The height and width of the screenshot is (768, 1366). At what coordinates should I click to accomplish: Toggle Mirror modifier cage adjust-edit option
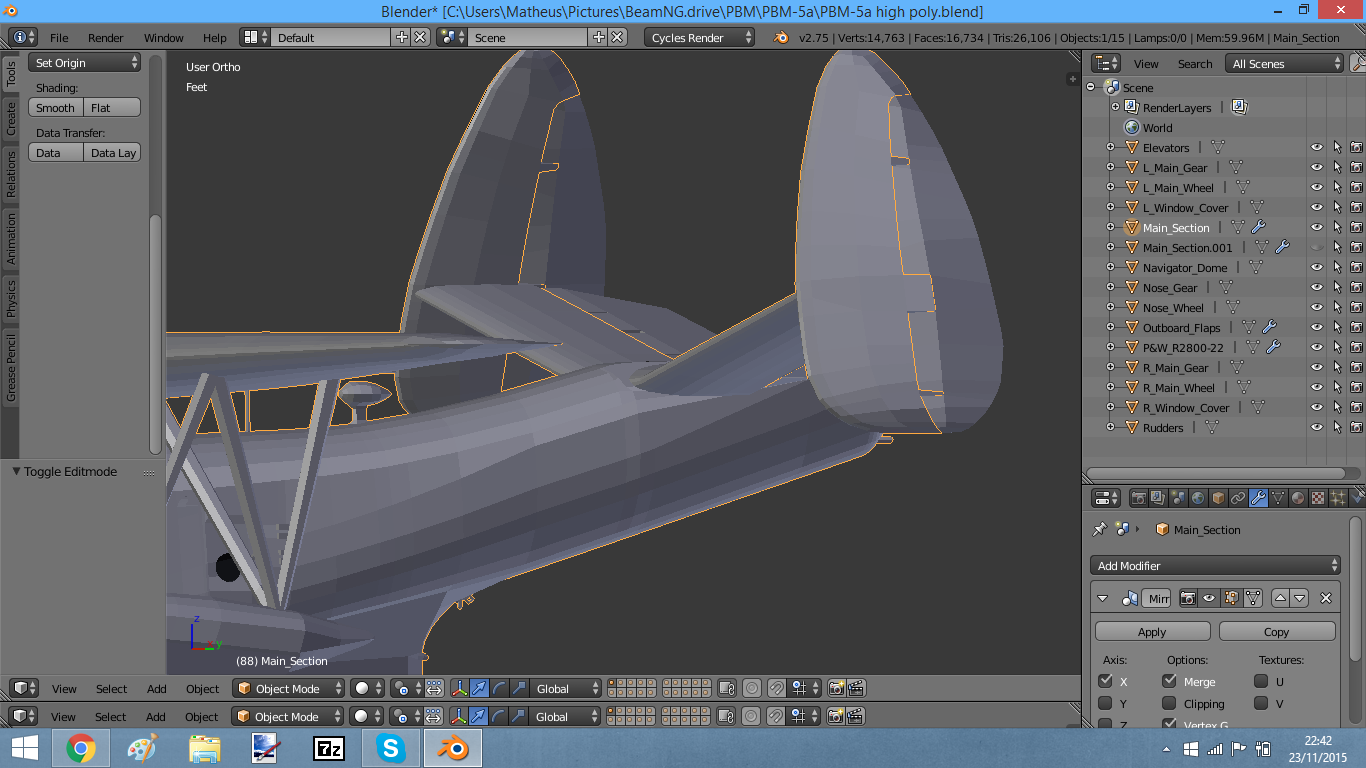tap(1252, 598)
